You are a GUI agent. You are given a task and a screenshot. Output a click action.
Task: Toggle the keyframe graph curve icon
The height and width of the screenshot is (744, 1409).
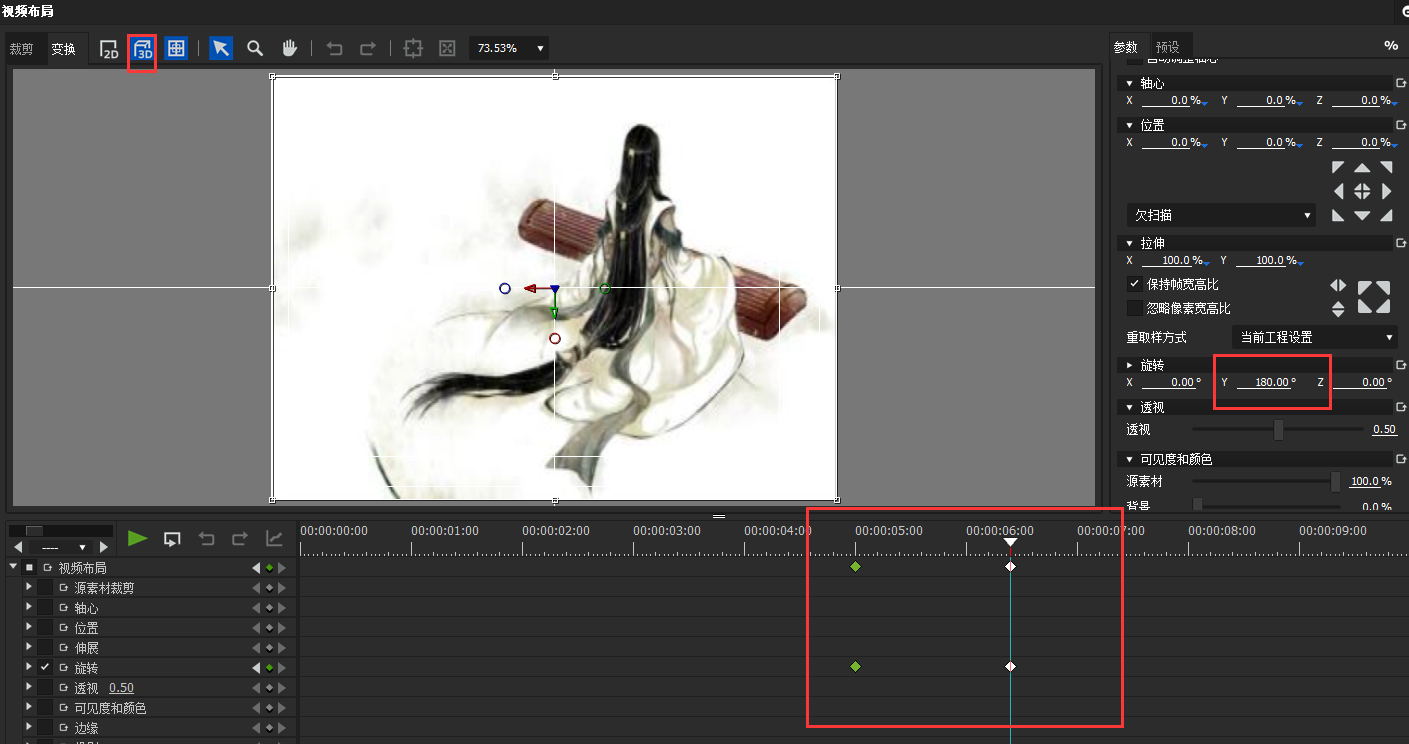pos(273,539)
